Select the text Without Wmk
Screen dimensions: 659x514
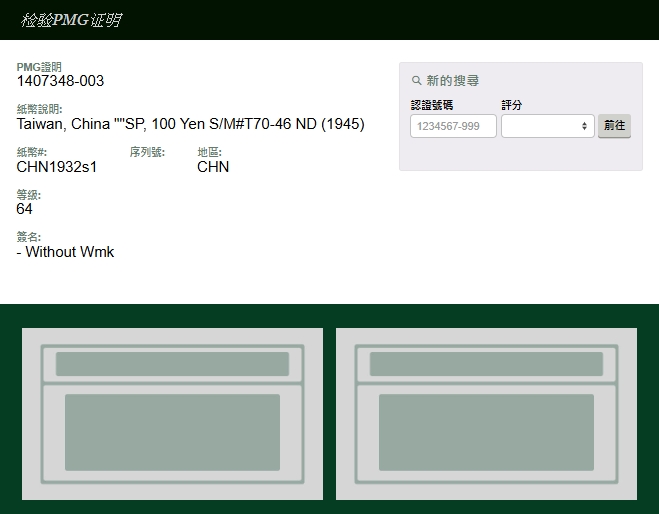tap(69, 252)
